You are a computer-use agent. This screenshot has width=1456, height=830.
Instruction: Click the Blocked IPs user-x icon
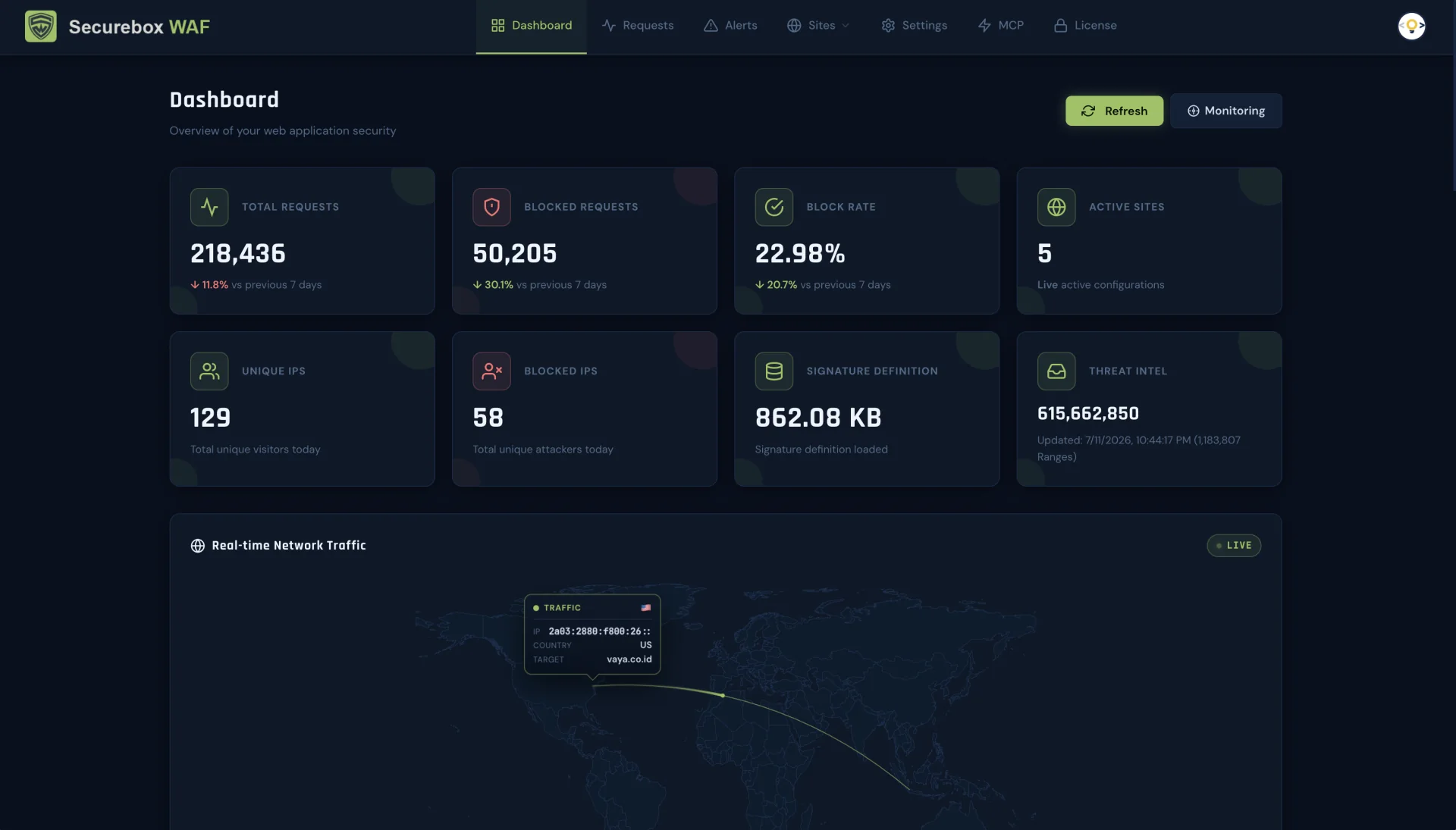[491, 371]
